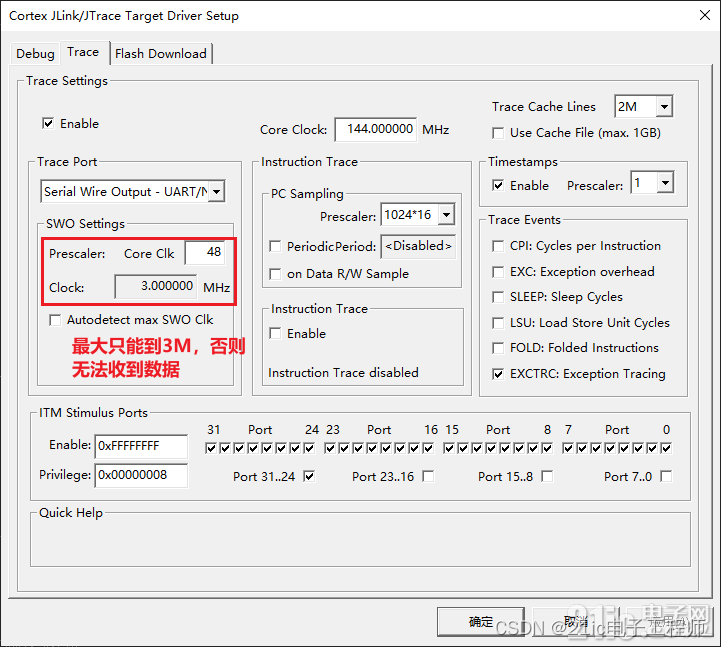Edit the Core Clock field

[x=376, y=129]
